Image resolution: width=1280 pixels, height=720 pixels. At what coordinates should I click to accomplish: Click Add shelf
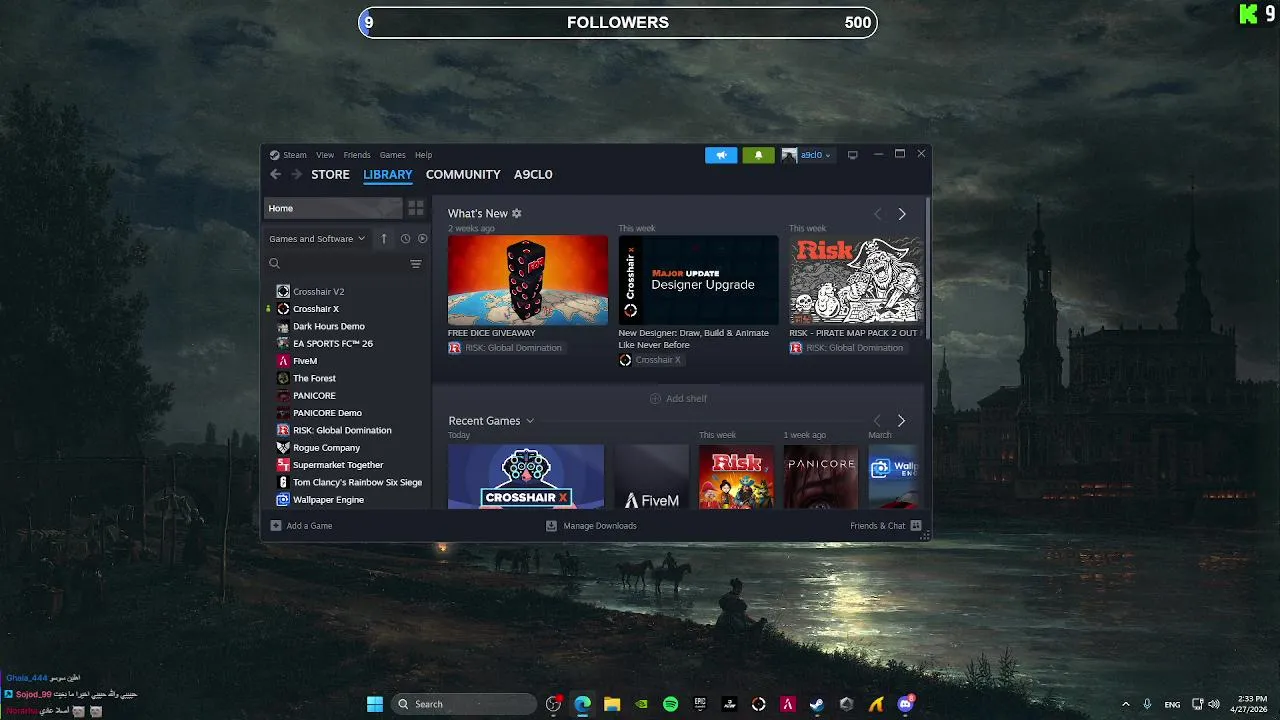678,398
